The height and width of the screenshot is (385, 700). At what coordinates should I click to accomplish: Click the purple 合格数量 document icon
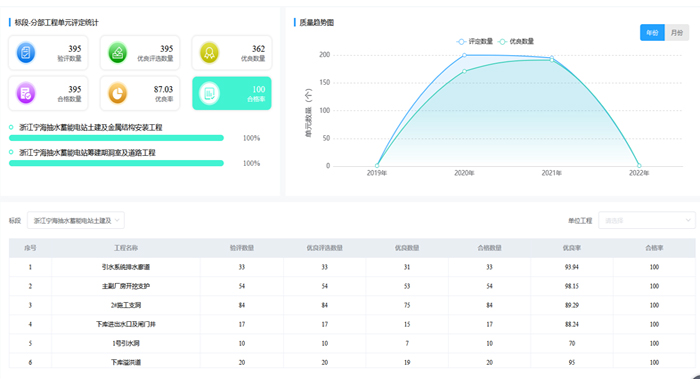click(x=26, y=93)
